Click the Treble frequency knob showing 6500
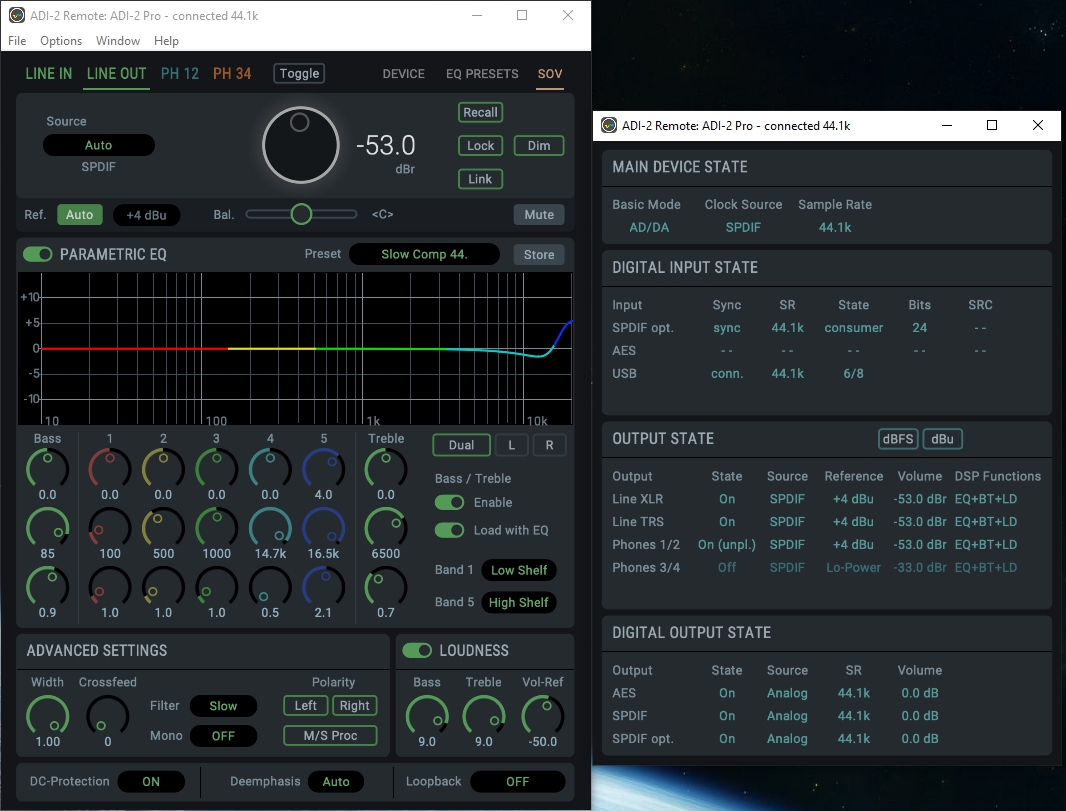The height and width of the screenshot is (811, 1066). tap(385, 527)
